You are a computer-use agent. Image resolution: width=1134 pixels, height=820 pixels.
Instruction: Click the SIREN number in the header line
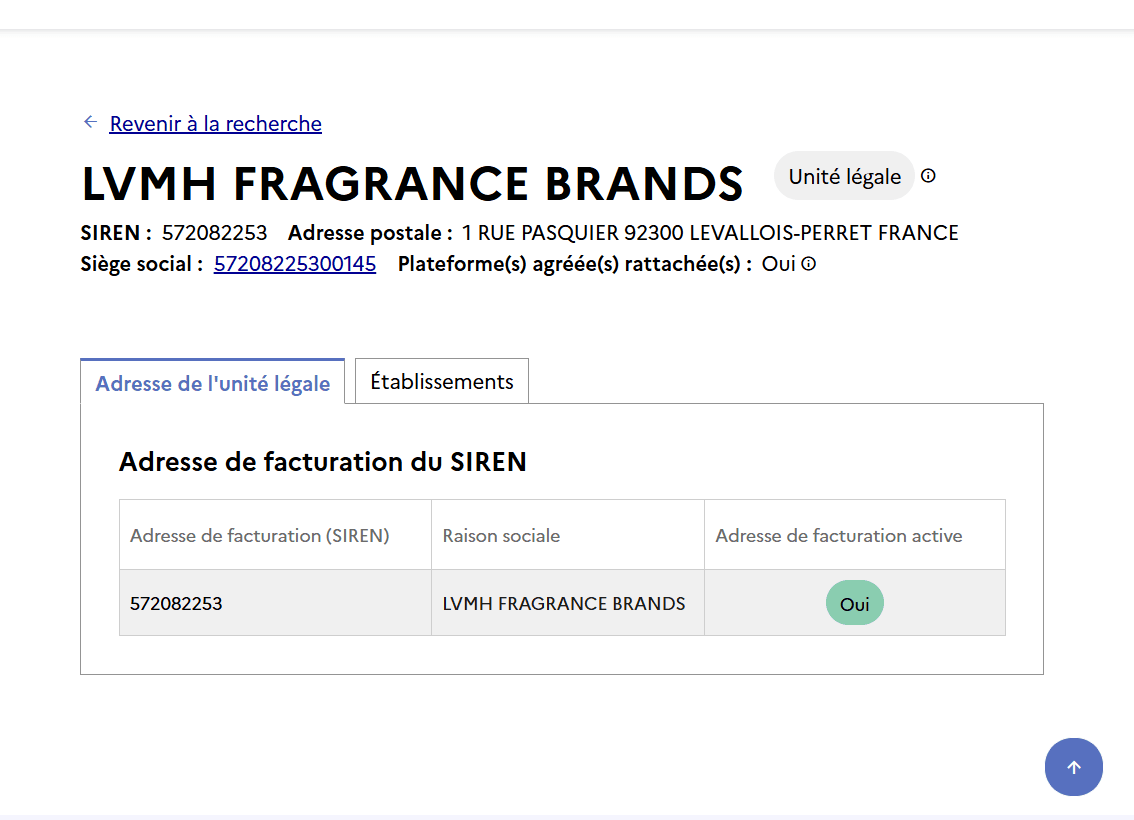(214, 233)
